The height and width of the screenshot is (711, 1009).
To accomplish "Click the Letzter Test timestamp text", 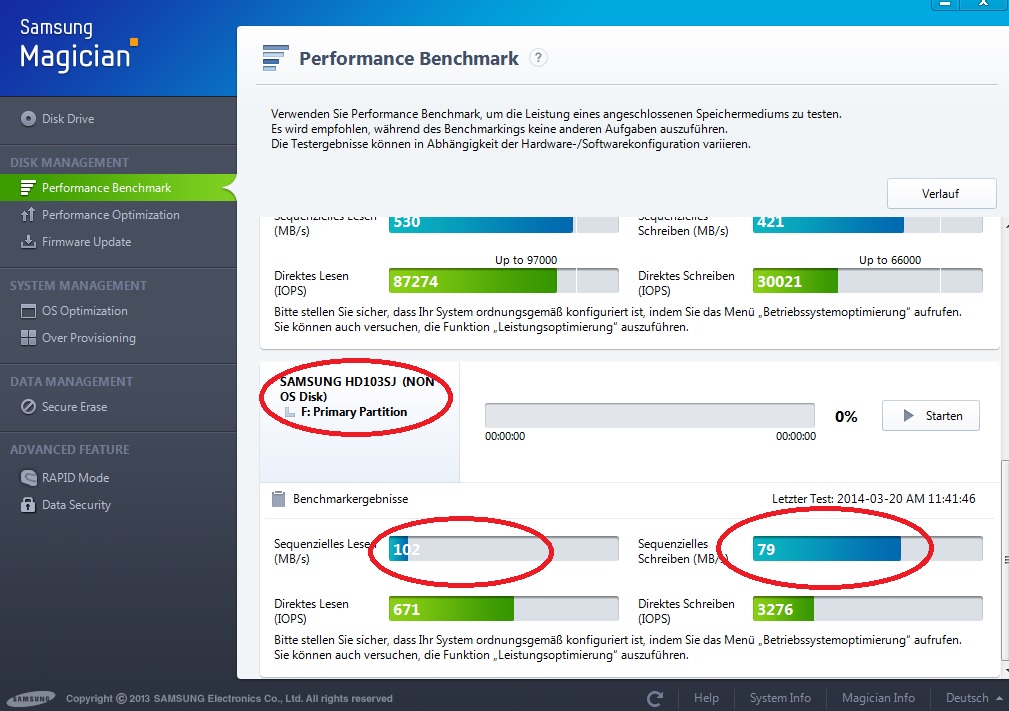I will click(x=873, y=499).
